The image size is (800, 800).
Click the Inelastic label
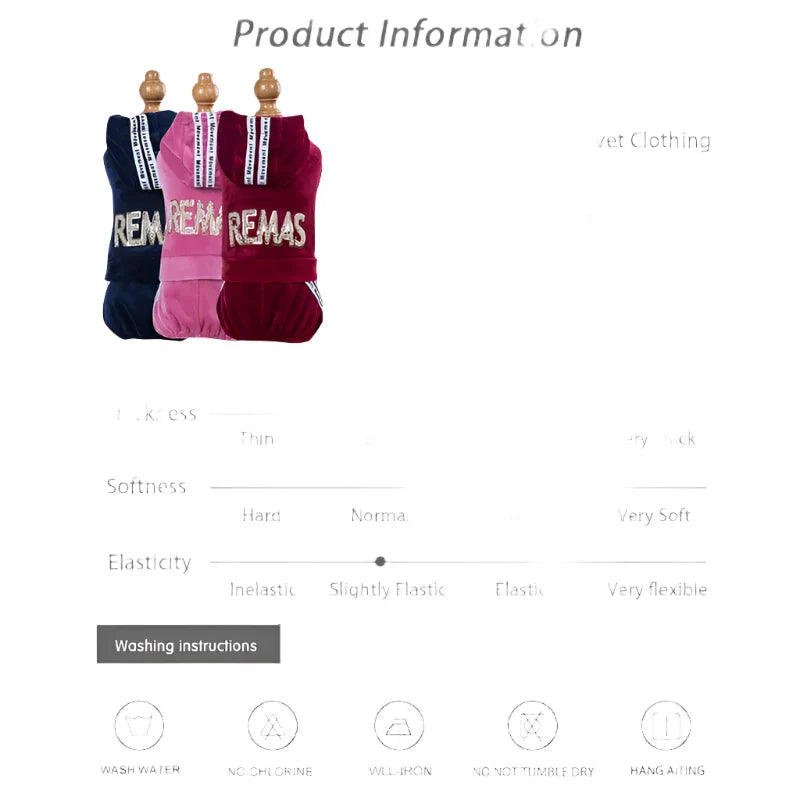(262, 589)
